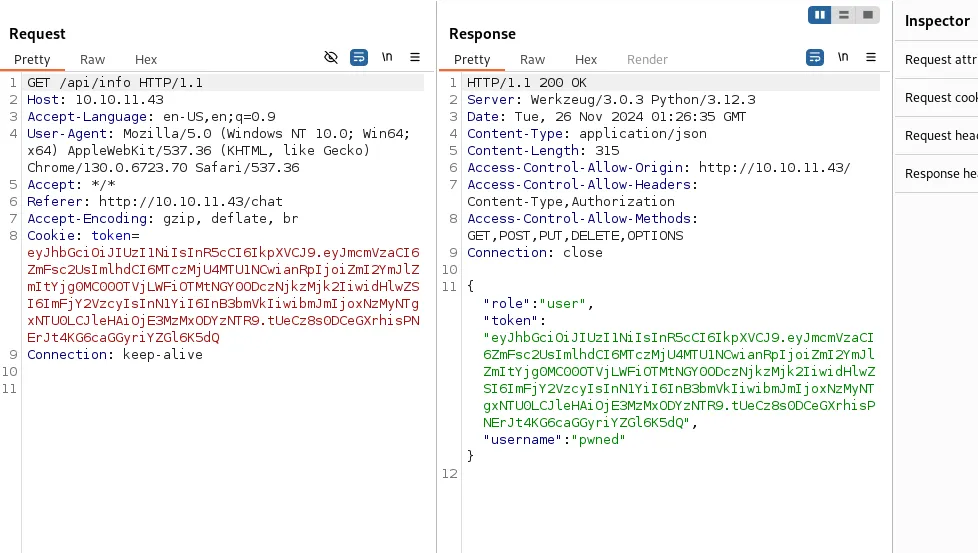Expand Response headers section in Inspector

click(x=941, y=174)
